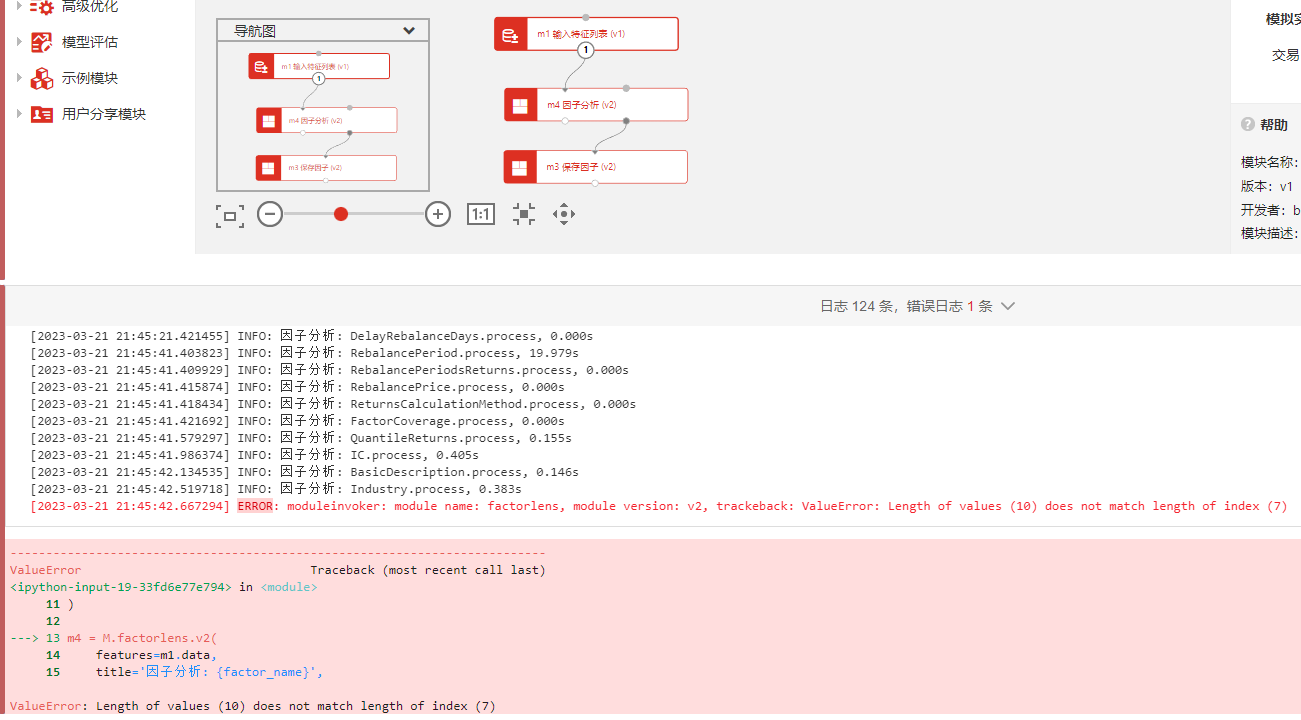
Task: Click the output port badge 1 on canvas m1
Action: (586, 50)
